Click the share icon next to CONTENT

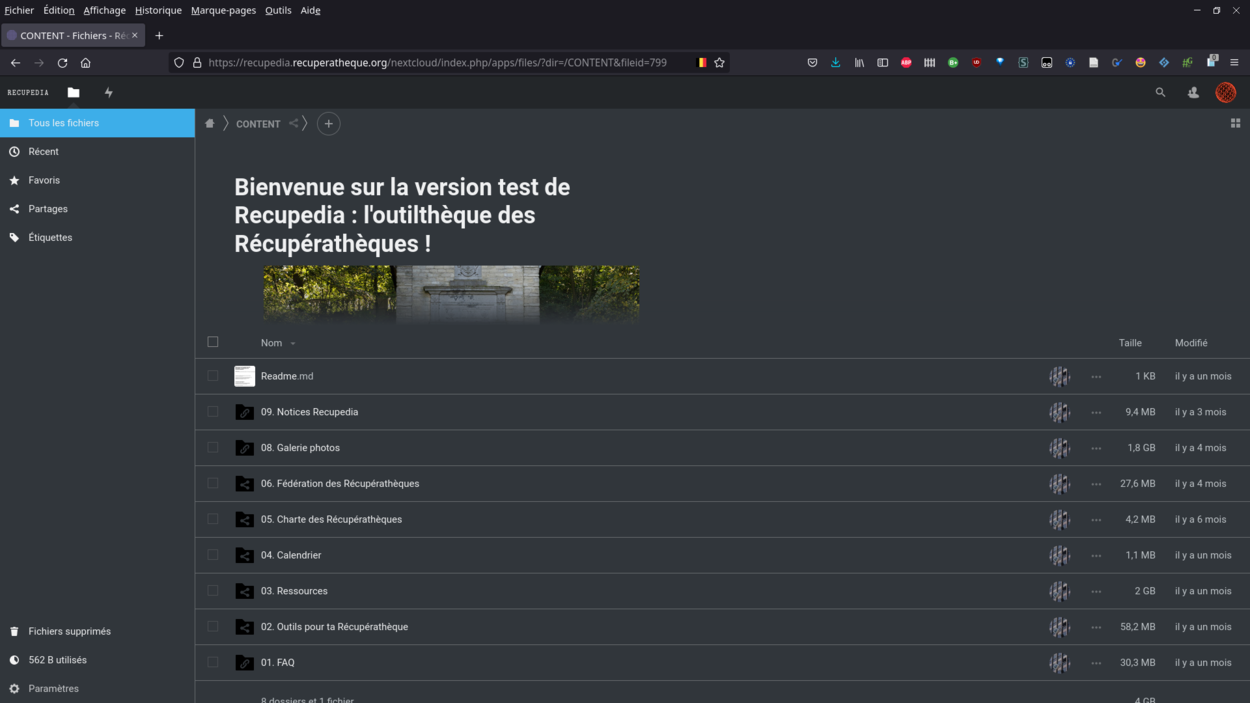(x=294, y=124)
